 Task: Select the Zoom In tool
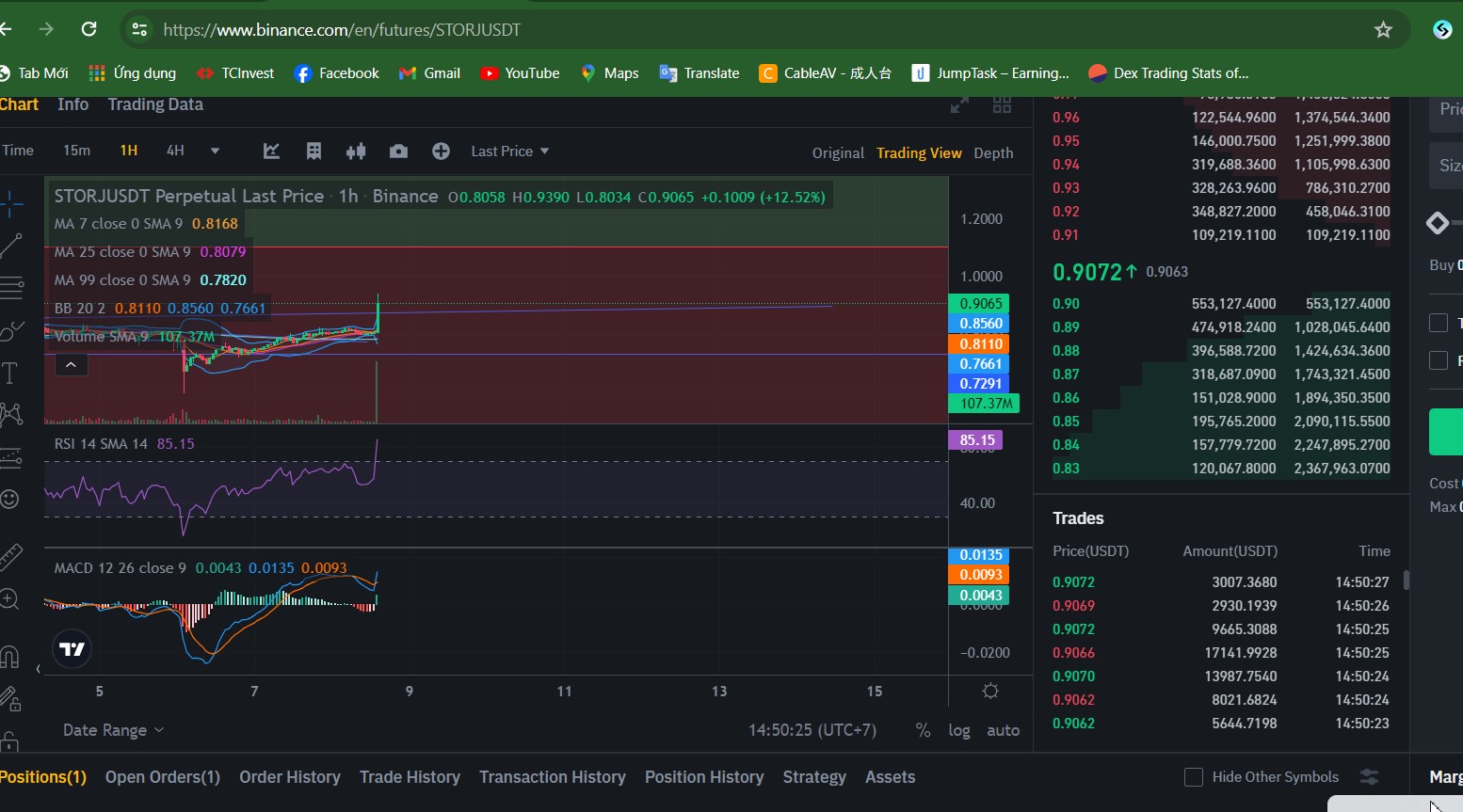9,599
